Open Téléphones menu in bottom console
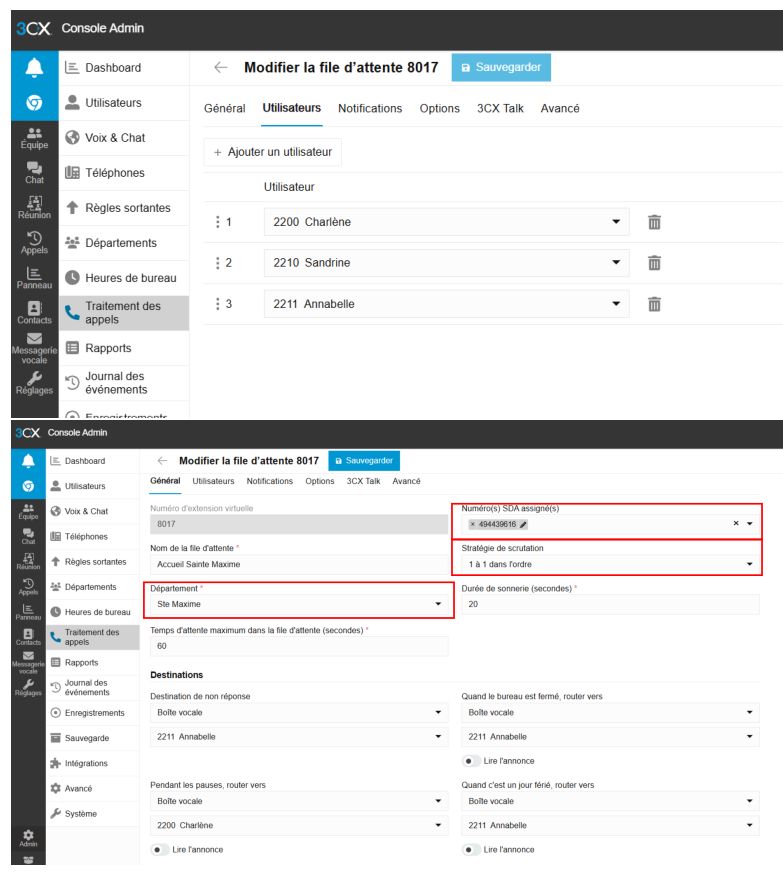Screen dimensions: 783x884 93,536
